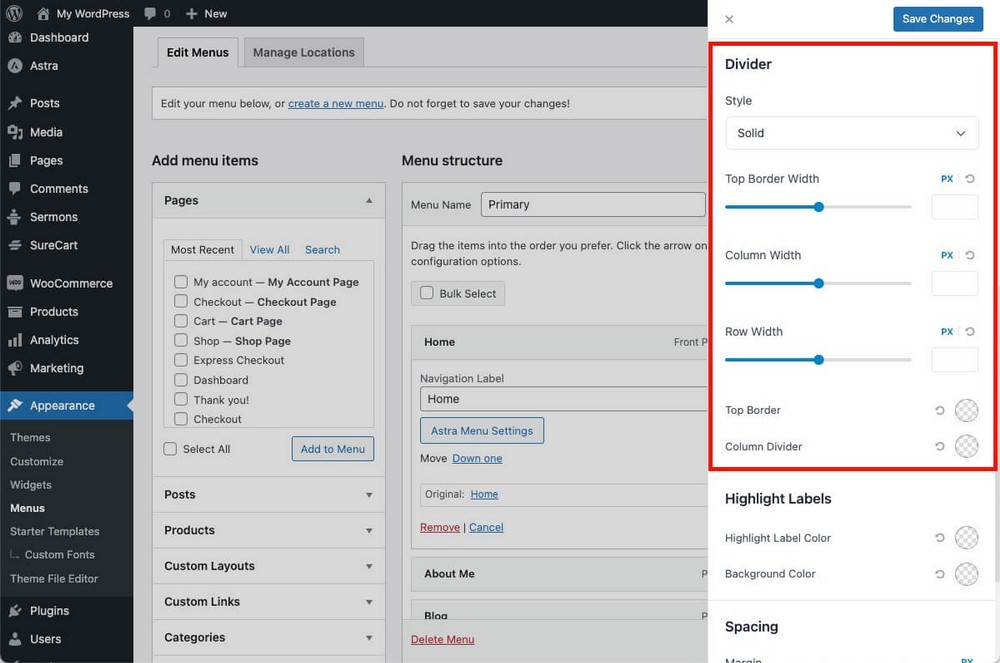Select the Edit Menus tab
The width and height of the screenshot is (1000, 663).
198,52
